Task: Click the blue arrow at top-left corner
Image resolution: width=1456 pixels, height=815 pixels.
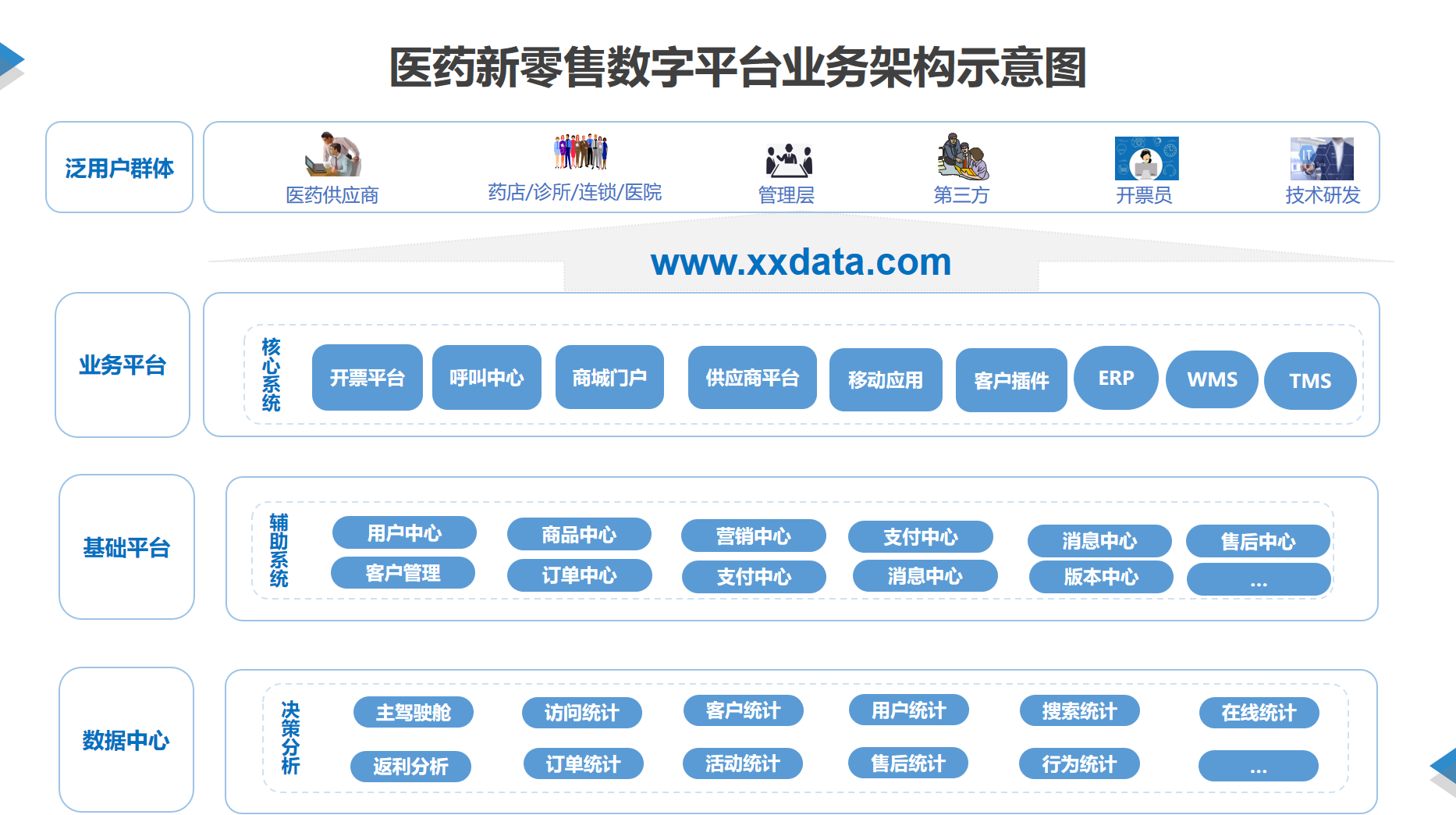Action: point(11,62)
